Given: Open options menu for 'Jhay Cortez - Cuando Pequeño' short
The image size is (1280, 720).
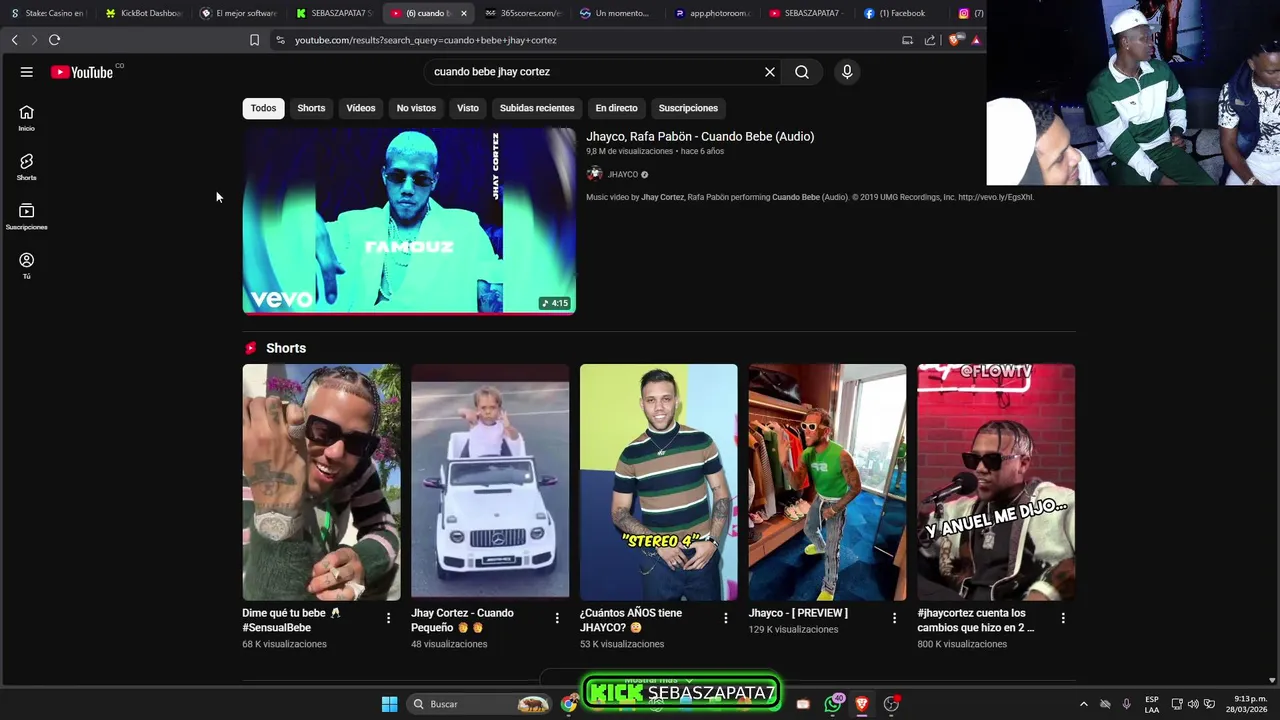Looking at the screenshot, I should tap(557, 618).
